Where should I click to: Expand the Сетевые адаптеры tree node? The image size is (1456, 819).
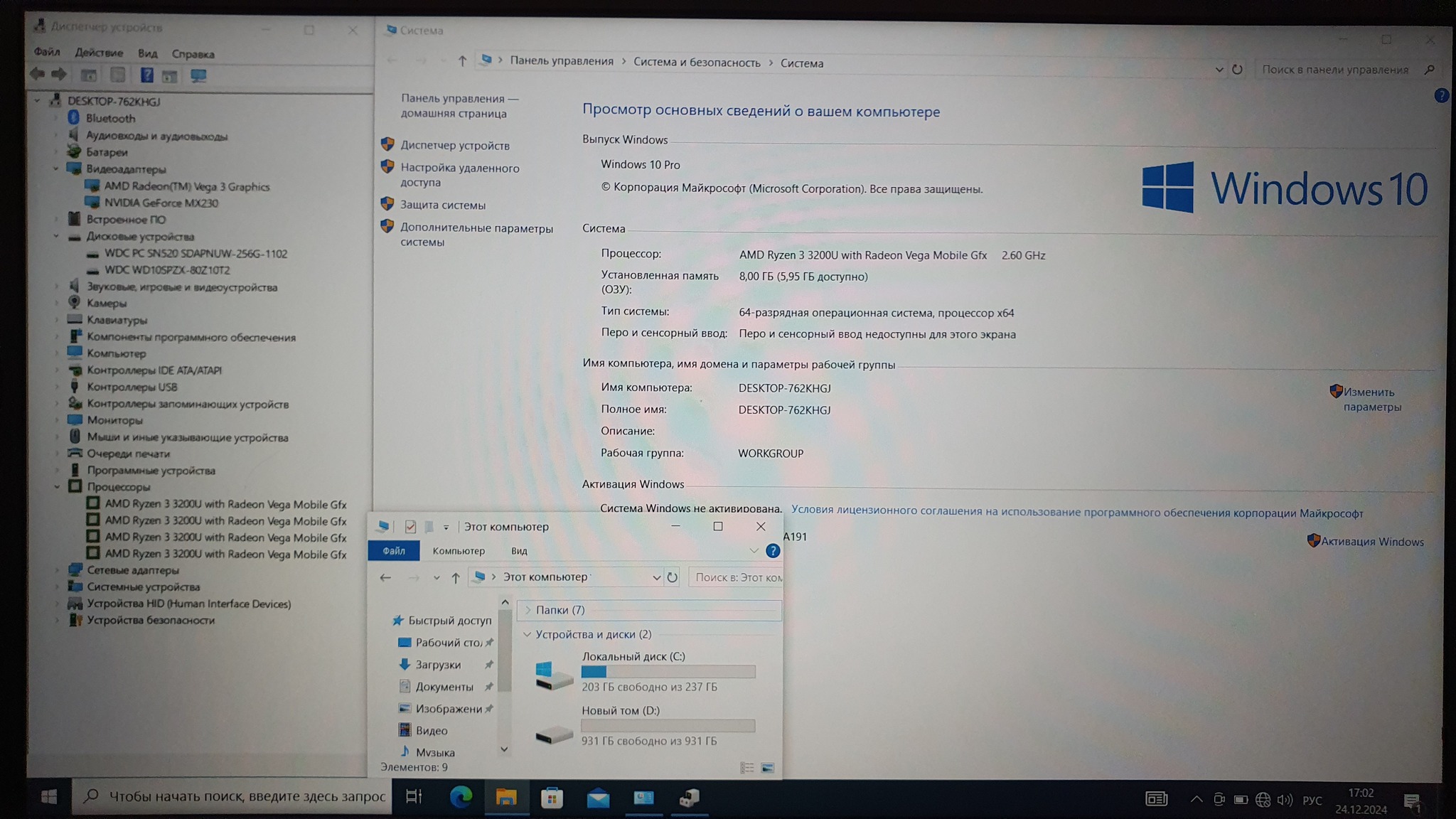(x=56, y=570)
